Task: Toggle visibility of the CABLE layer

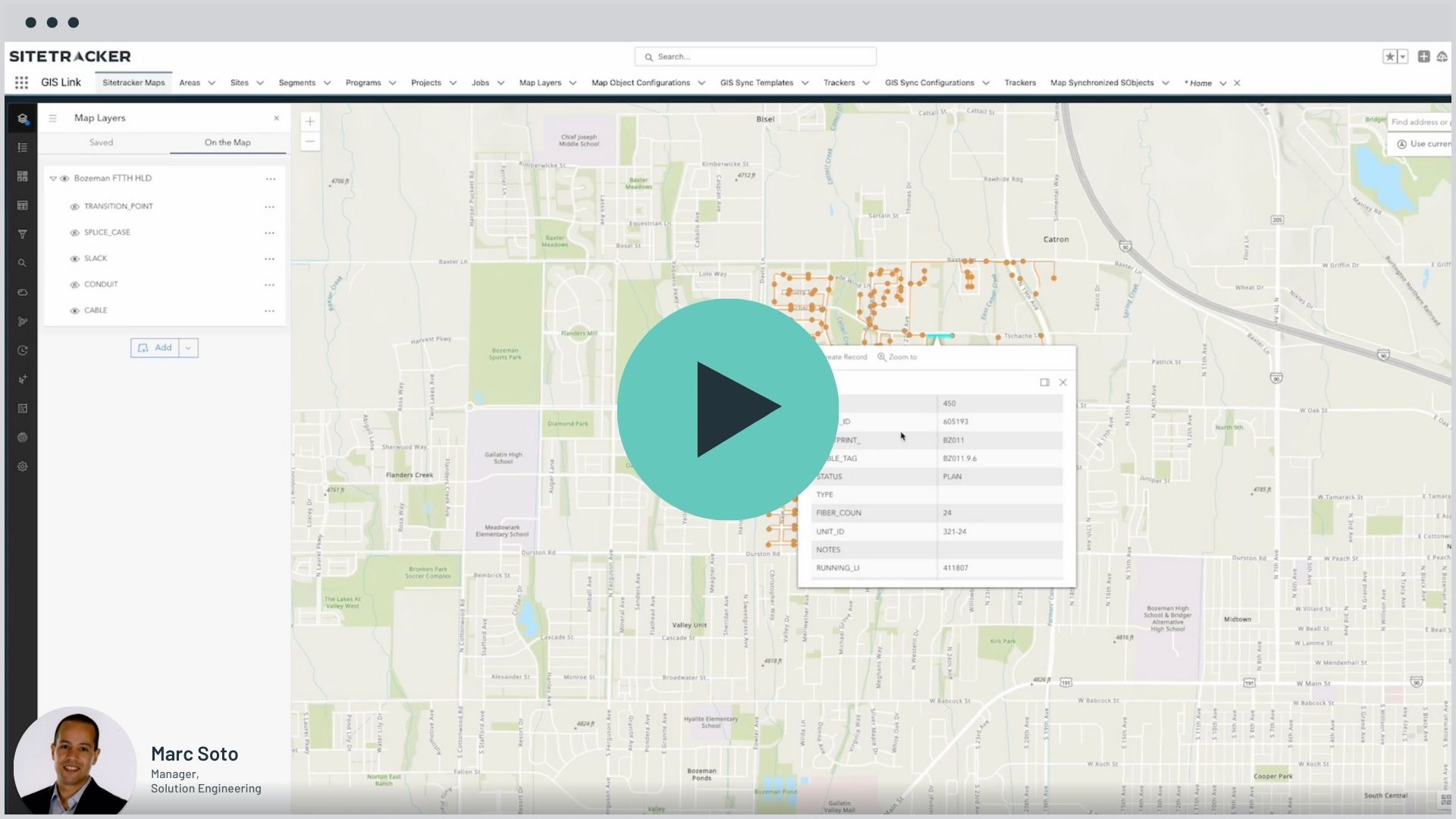Action: point(74,310)
